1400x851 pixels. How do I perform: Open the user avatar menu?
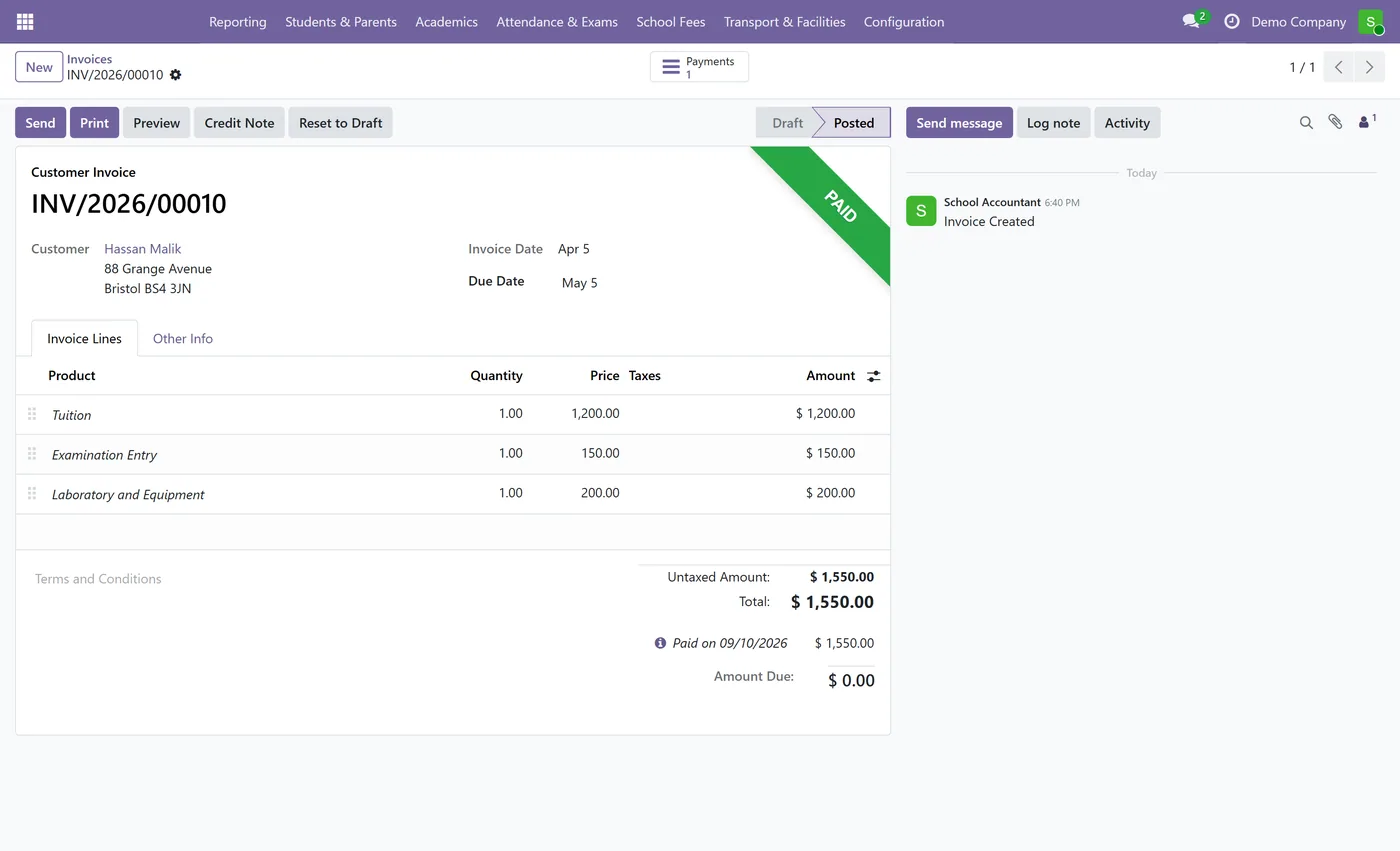click(1370, 21)
